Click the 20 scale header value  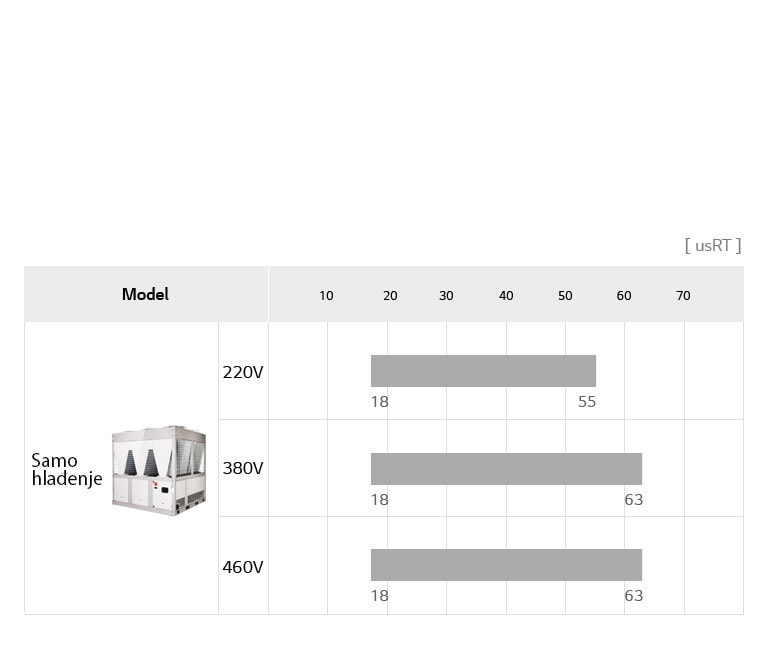click(390, 296)
